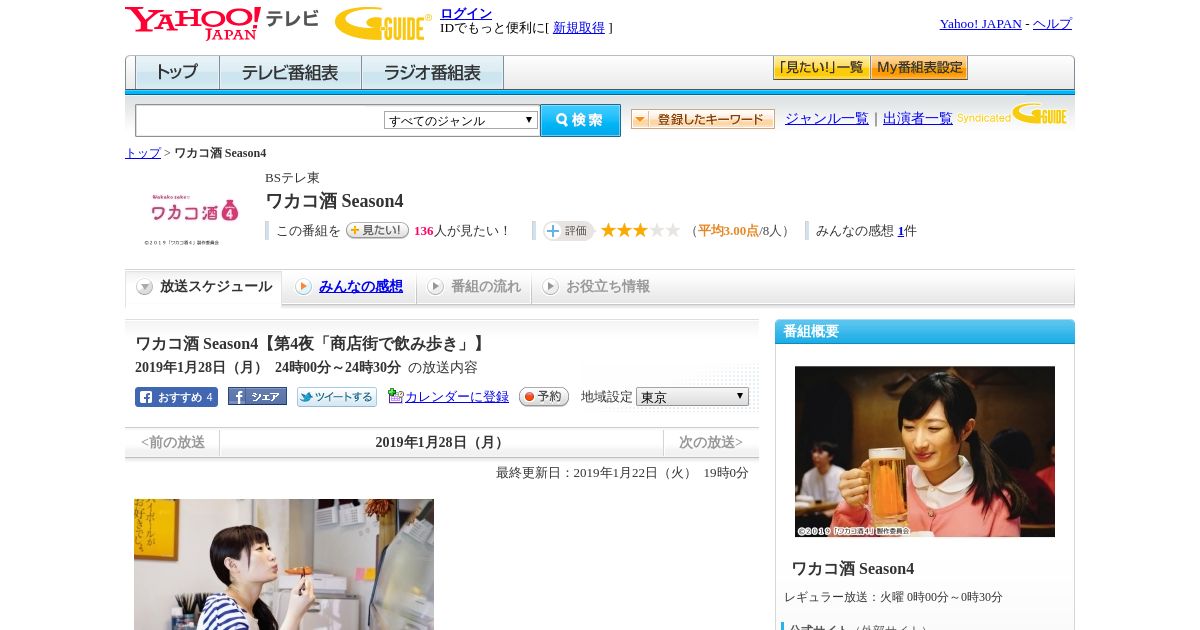Click the Yahoo! JAPAN テレビ logo
1200x630 pixels.
[222, 23]
